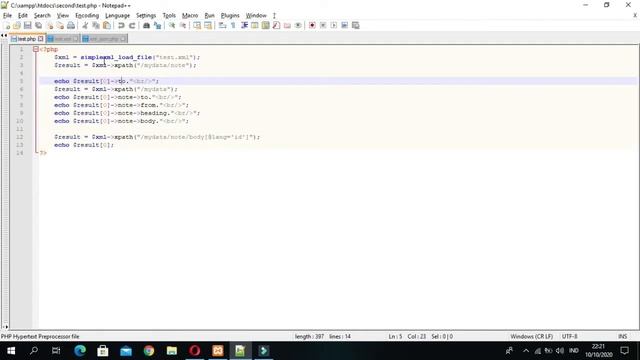Open the Window menu
Screen dimensions: 640x360
[256, 16]
